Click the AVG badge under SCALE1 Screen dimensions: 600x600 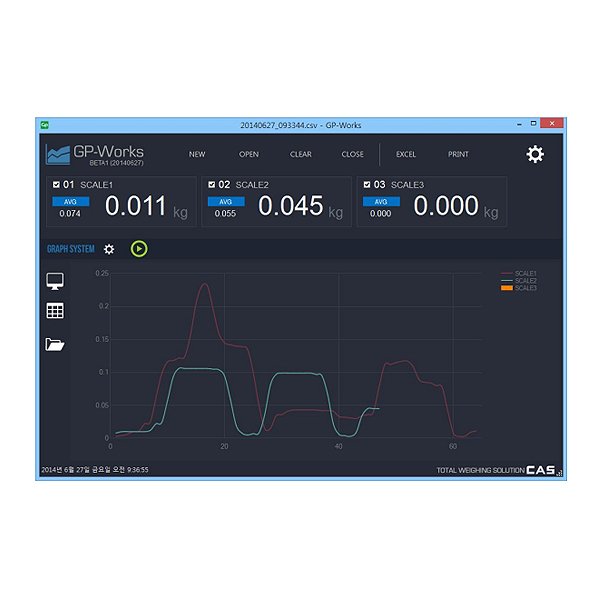[x=70, y=201]
